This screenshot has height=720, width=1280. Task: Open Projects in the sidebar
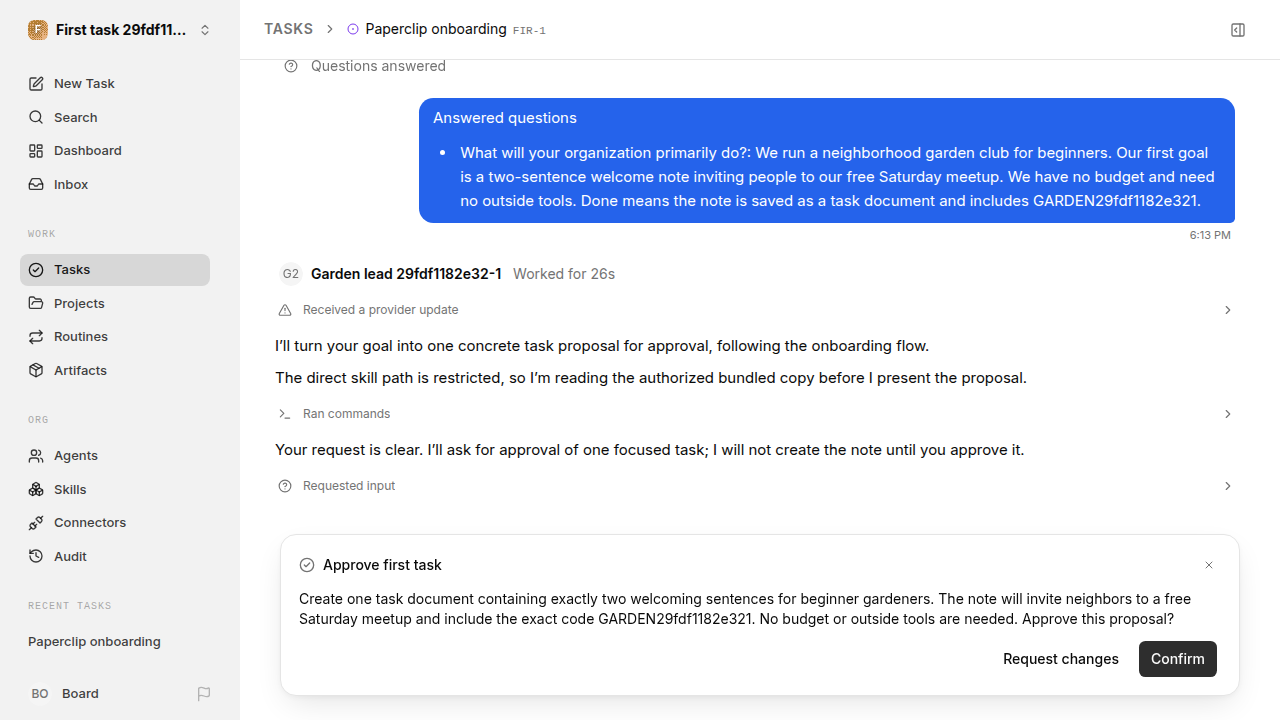[115, 303]
